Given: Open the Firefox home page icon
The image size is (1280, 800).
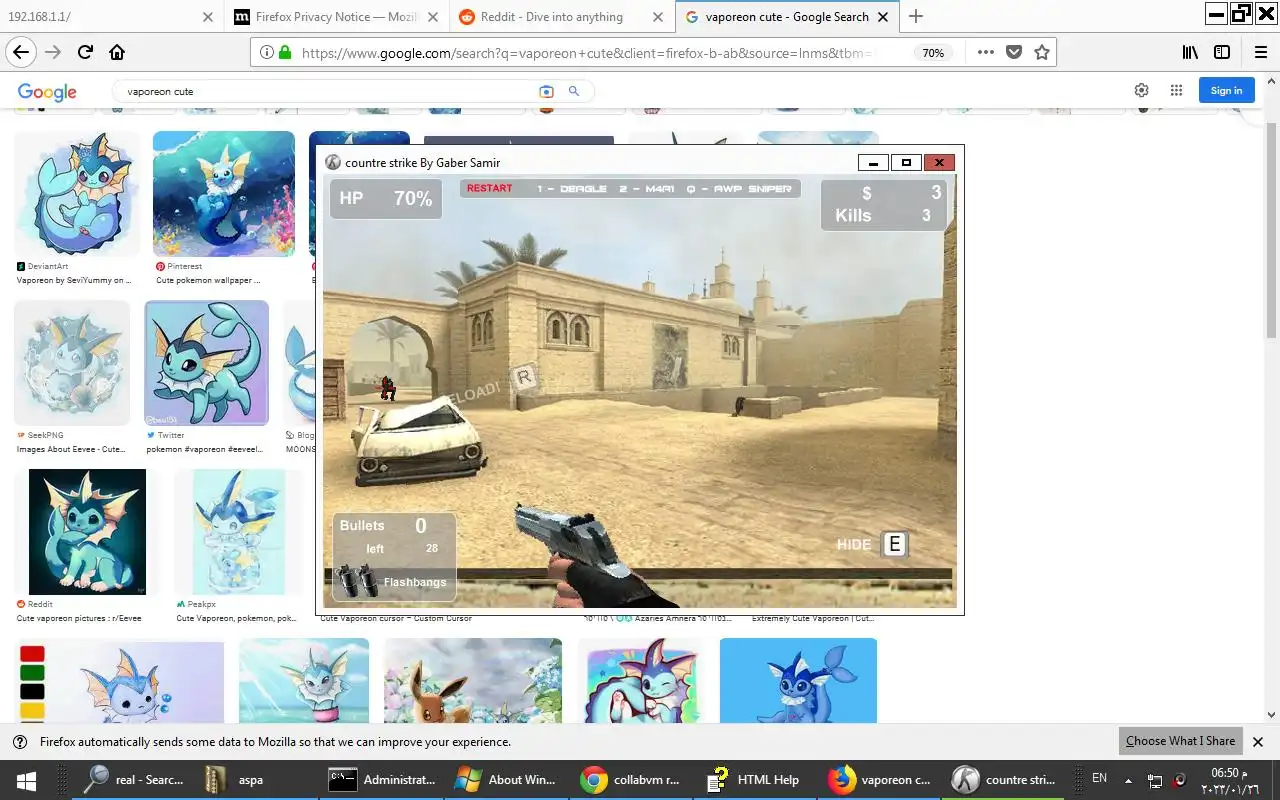Looking at the screenshot, I should coord(117,53).
